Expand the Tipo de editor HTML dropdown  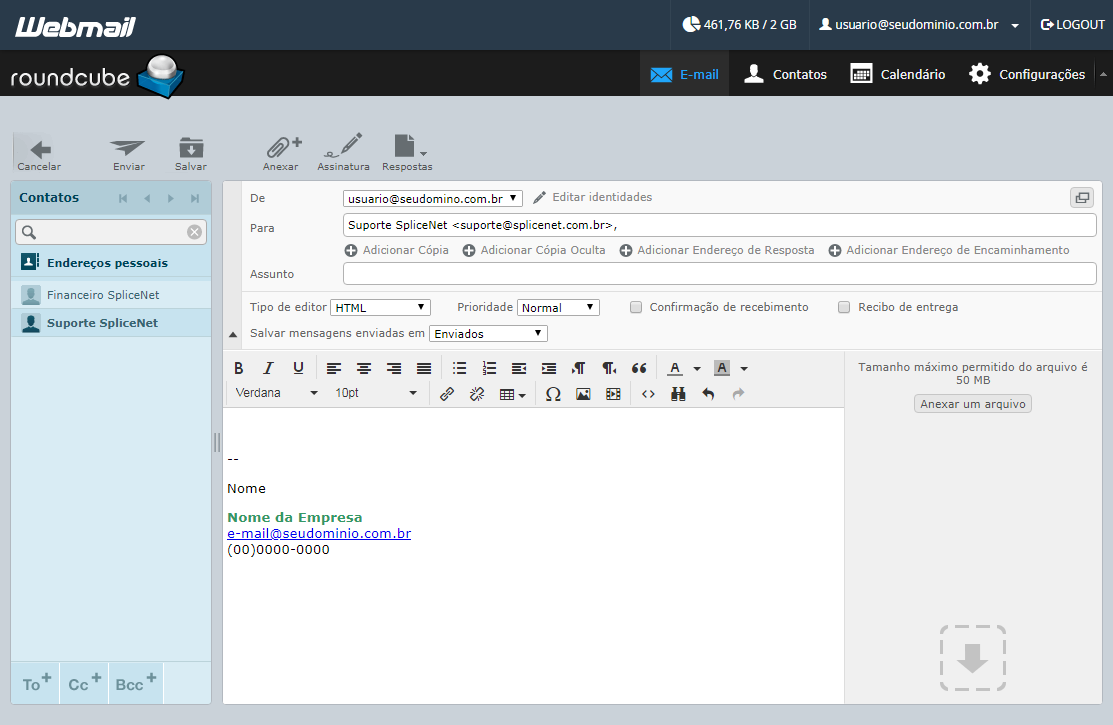380,307
